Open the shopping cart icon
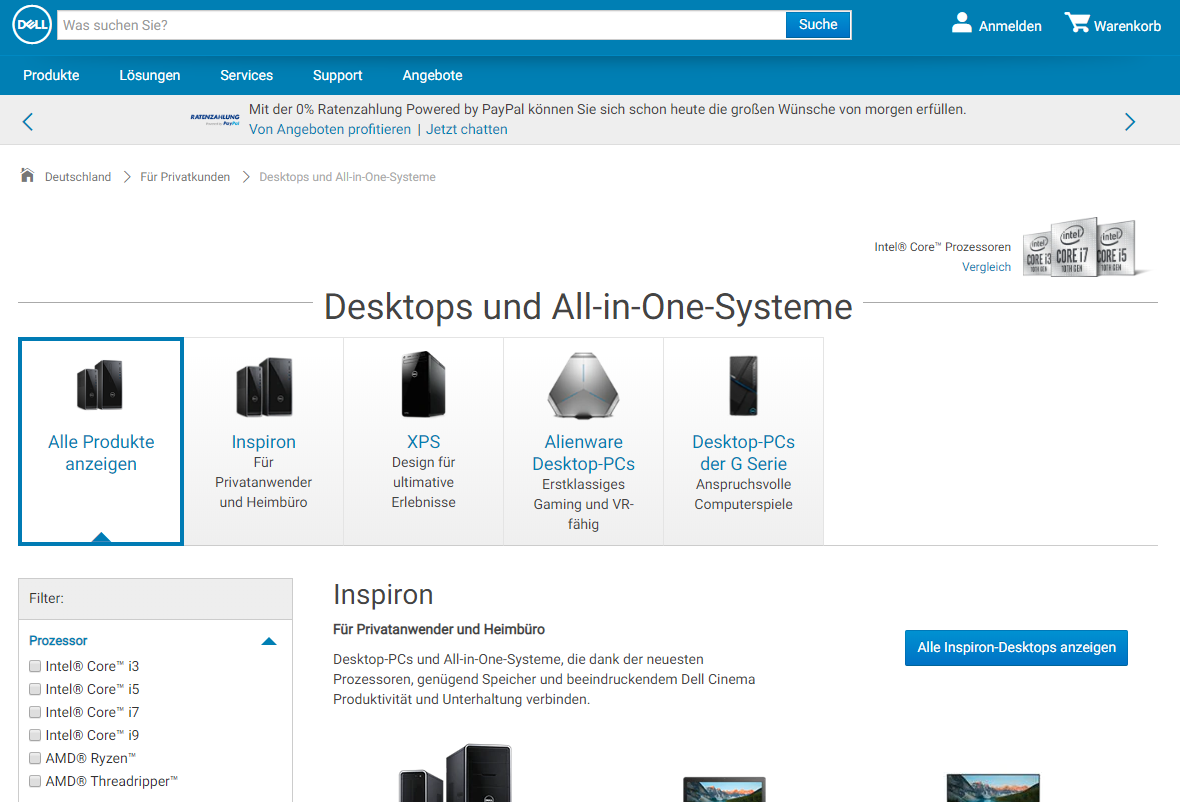 [x=1077, y=23]
